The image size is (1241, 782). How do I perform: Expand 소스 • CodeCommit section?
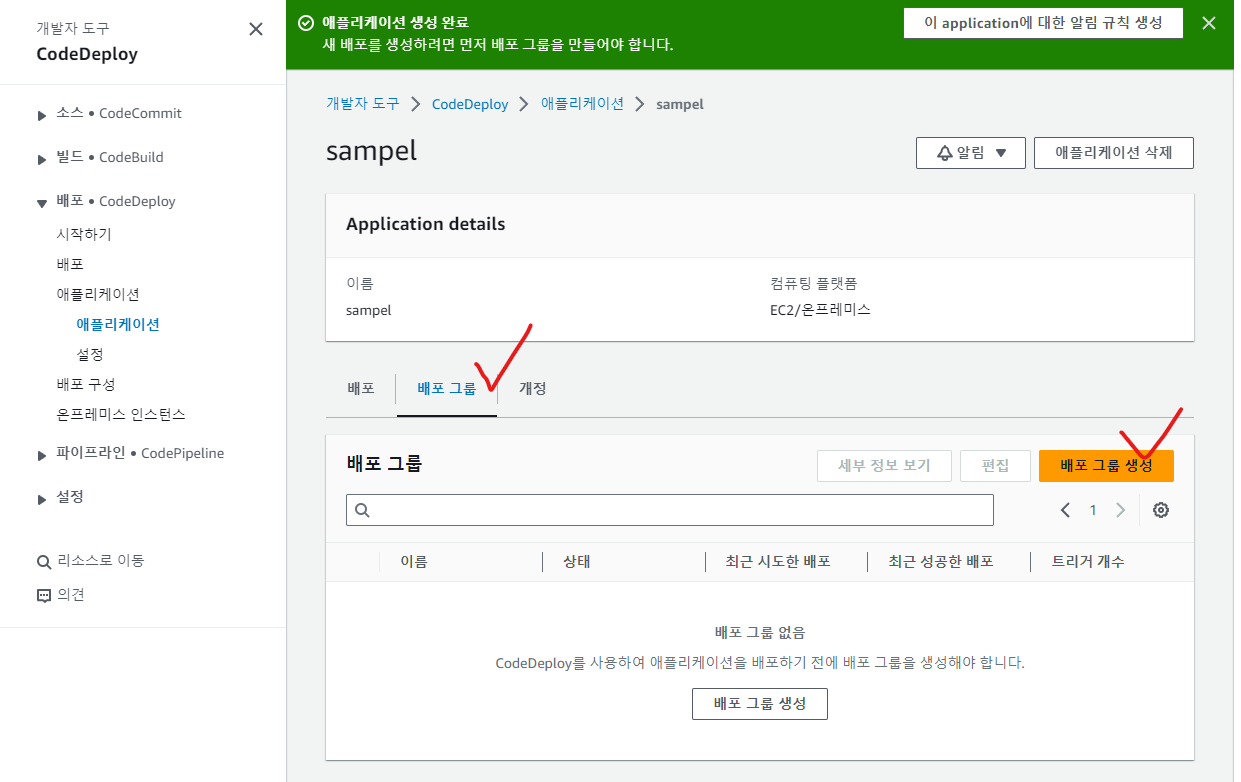41,115
